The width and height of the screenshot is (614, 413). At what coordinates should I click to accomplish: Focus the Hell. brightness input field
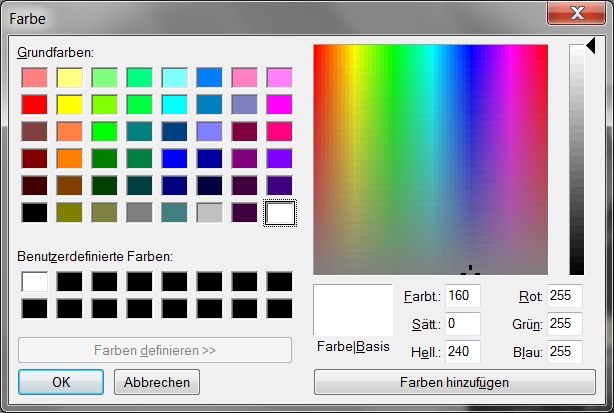point(463,352)
